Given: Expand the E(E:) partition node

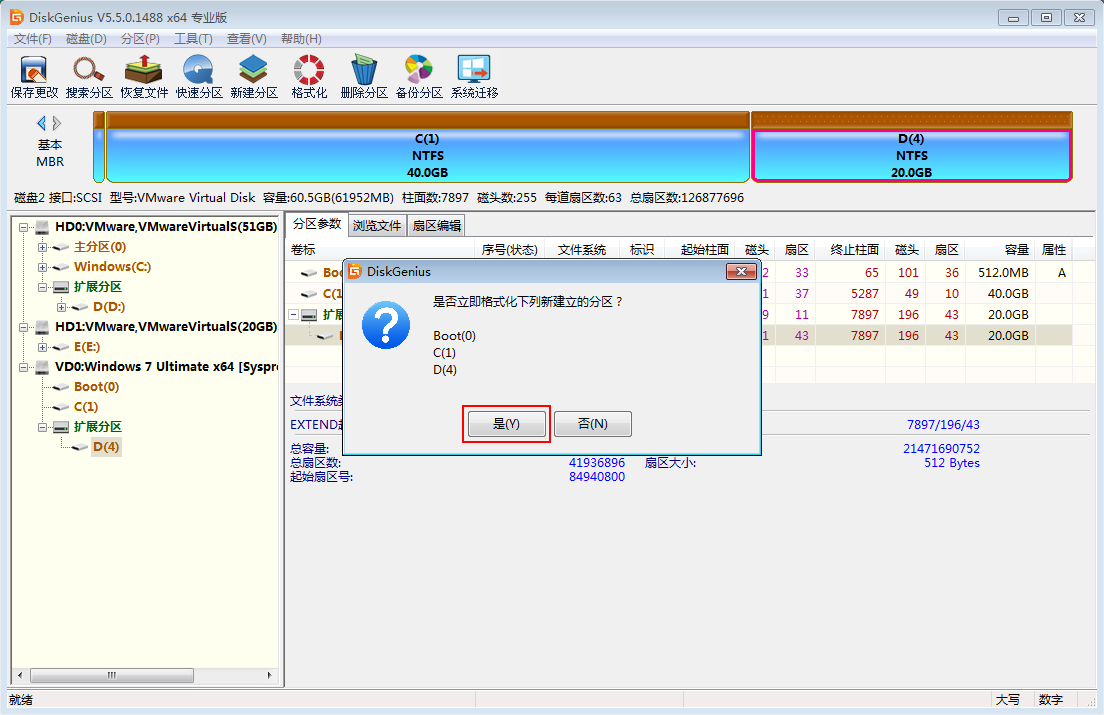Looking at the screenshot, I should 42,347.
